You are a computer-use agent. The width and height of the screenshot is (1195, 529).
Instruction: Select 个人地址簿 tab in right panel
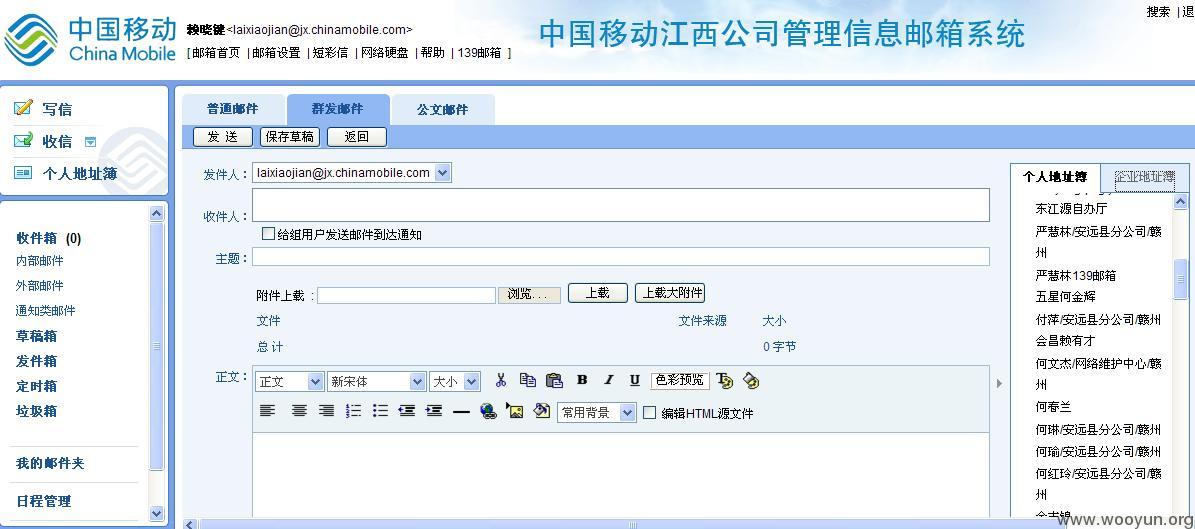[1055, 177]
